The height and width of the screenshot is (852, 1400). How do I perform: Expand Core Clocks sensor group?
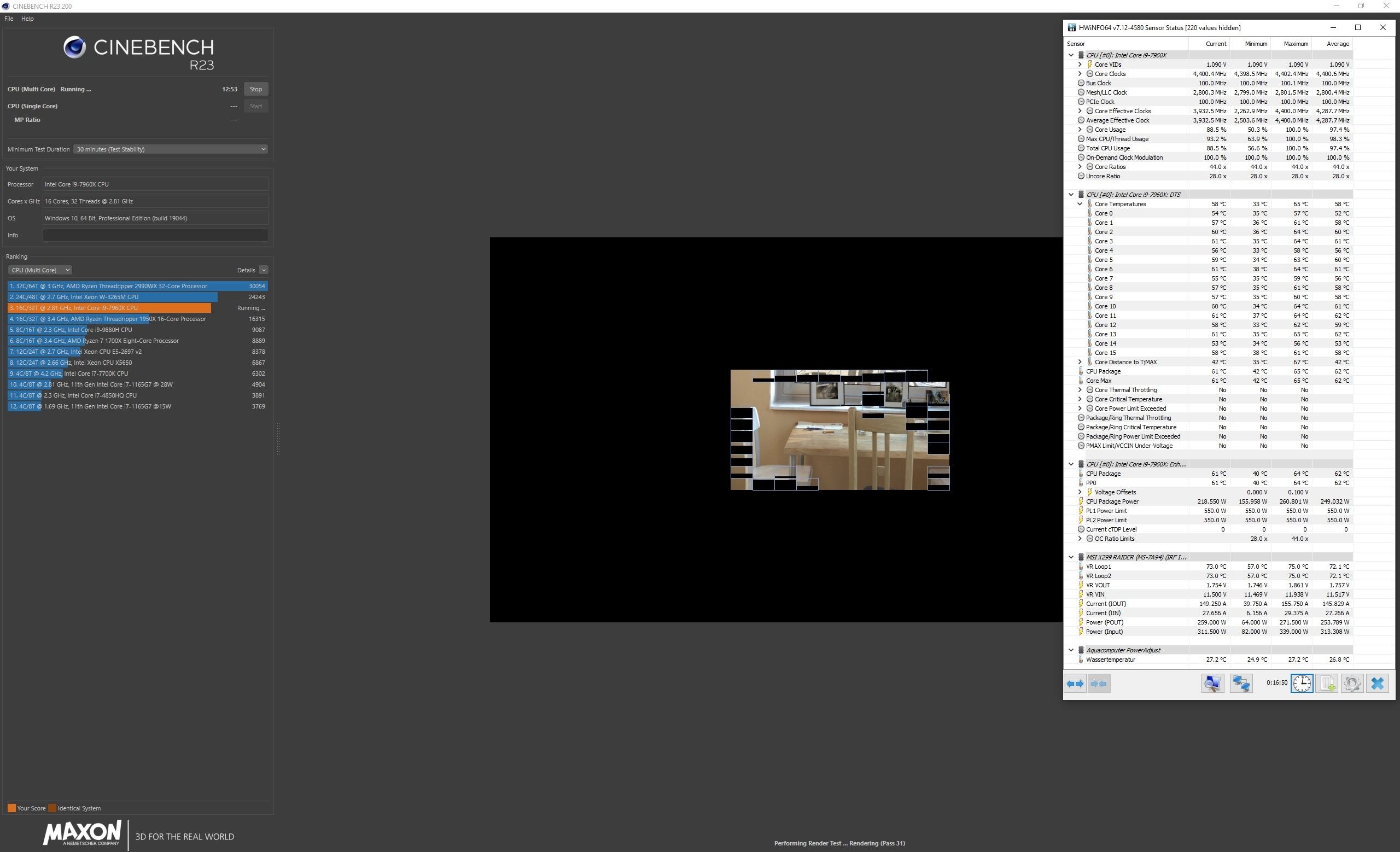pos(1080,74)
